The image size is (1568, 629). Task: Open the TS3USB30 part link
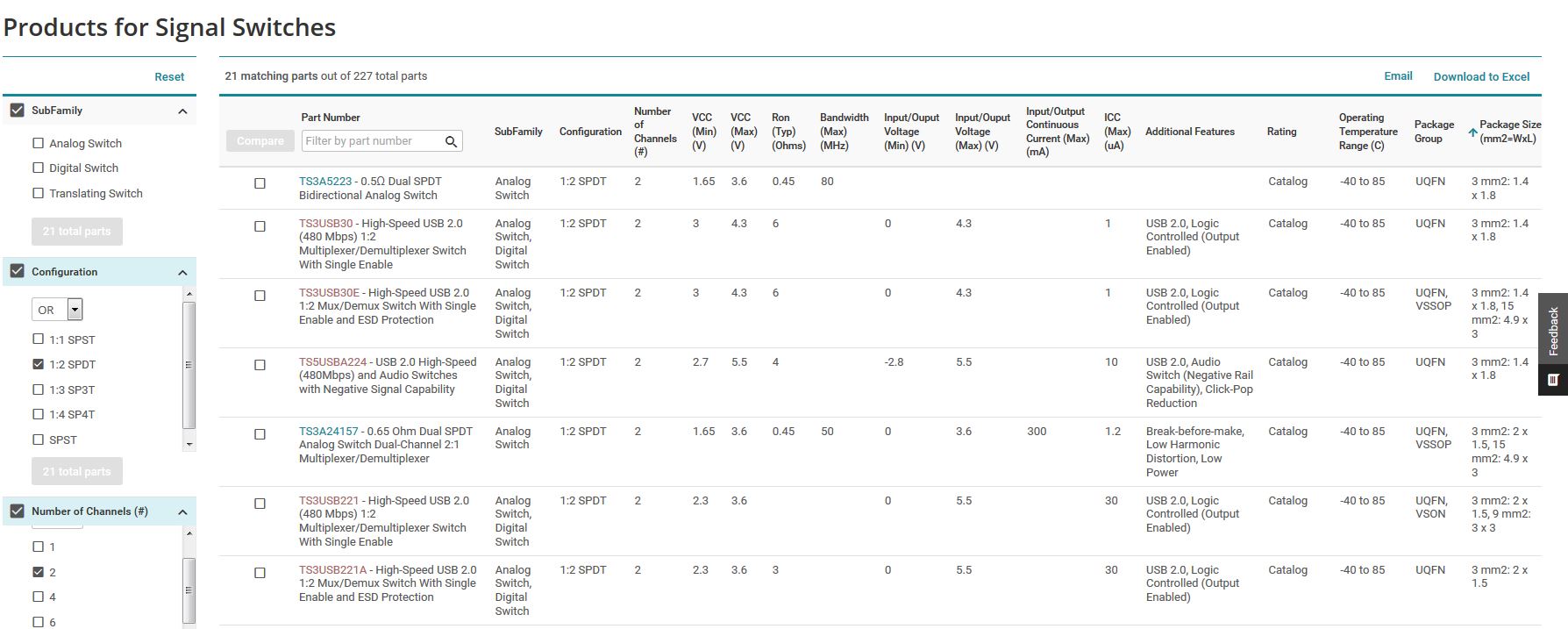pos(325,224)
